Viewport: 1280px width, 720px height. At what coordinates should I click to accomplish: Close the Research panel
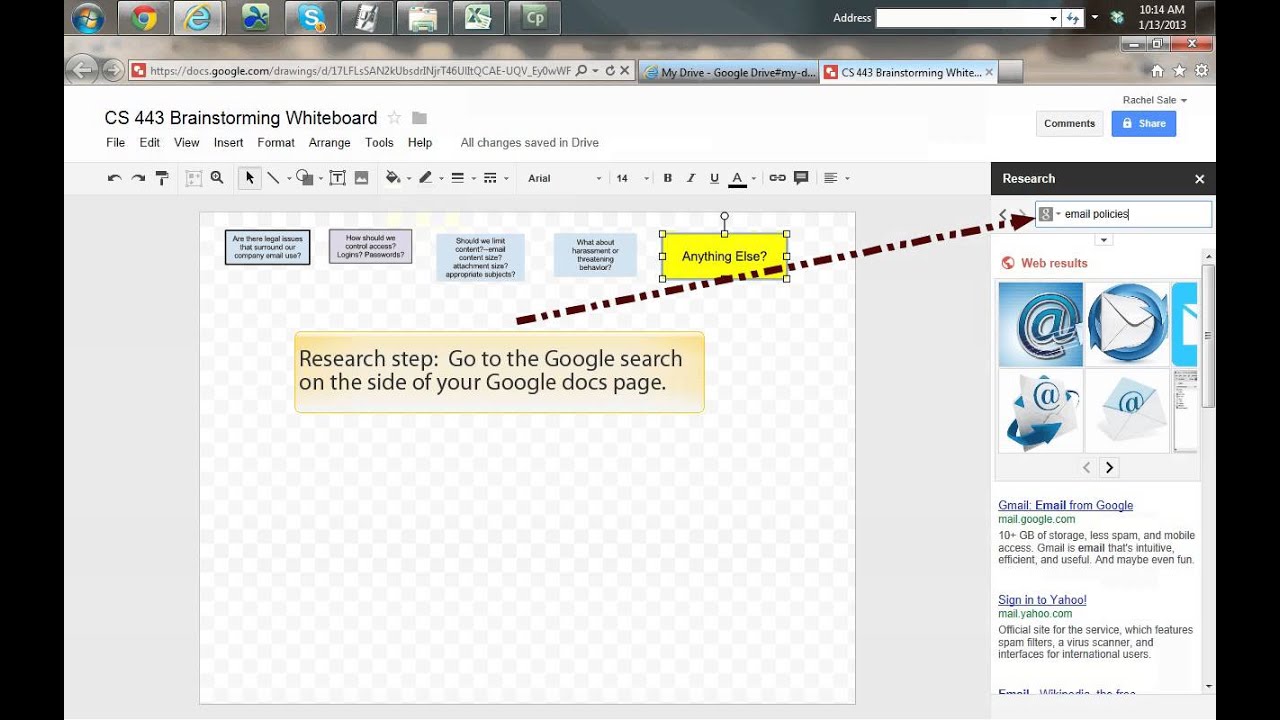click(x=1200, y=179)
